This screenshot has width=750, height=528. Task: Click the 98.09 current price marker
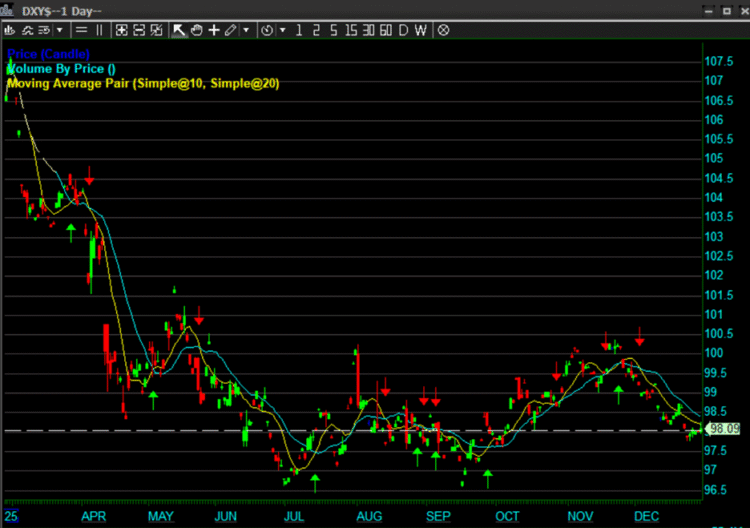[x=723, y=429]
